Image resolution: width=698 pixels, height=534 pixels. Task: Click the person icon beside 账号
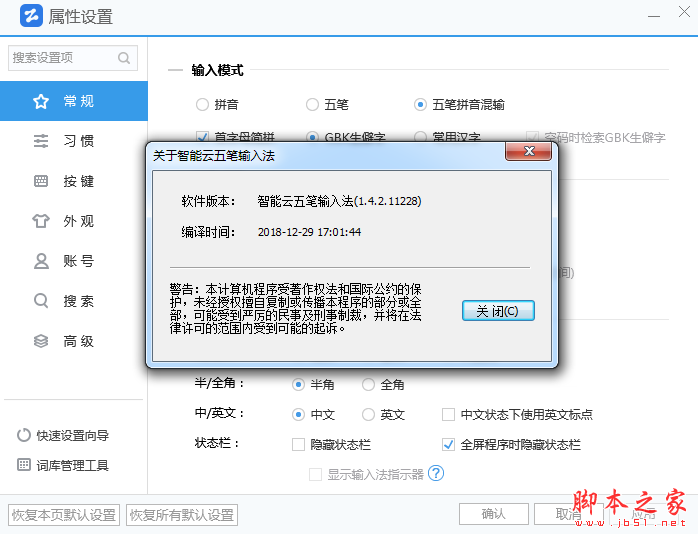[41, 261]
